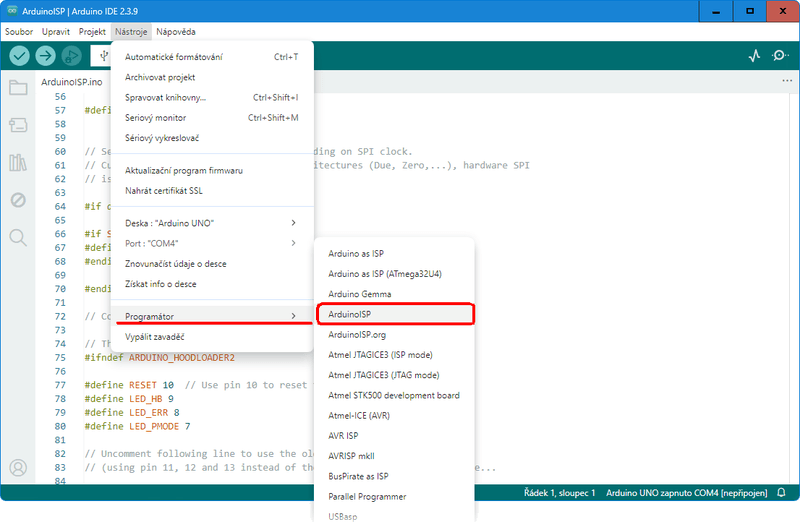Open the Boards Manager sidebar icon

(x=18, y=125)
